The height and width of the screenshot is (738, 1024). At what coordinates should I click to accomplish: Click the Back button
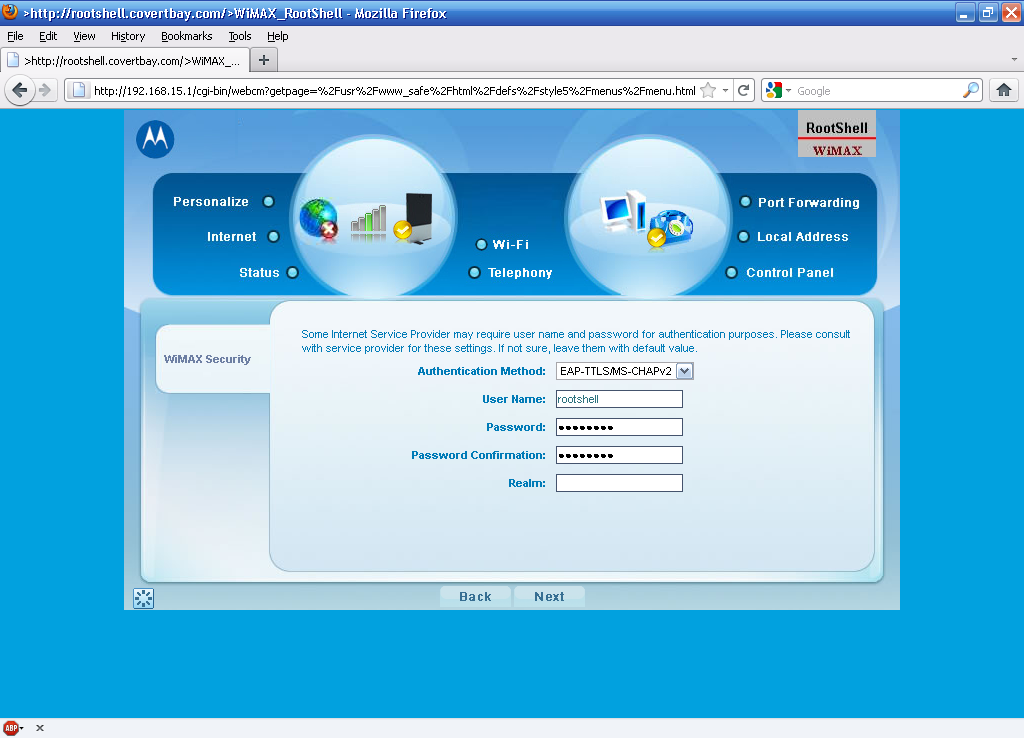point(475,596)
